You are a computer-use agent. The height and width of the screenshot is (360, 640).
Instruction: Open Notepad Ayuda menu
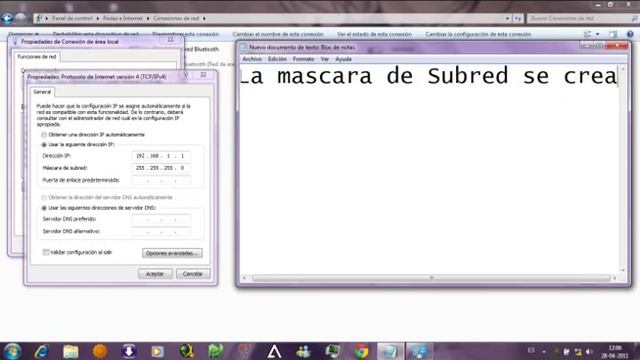343,59
